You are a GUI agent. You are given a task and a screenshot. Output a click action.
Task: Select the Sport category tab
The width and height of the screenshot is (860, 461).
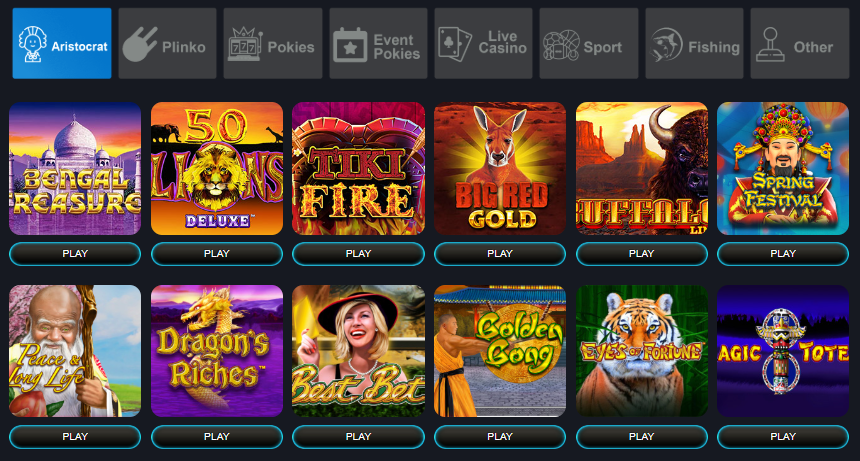[x=589, y=43]
